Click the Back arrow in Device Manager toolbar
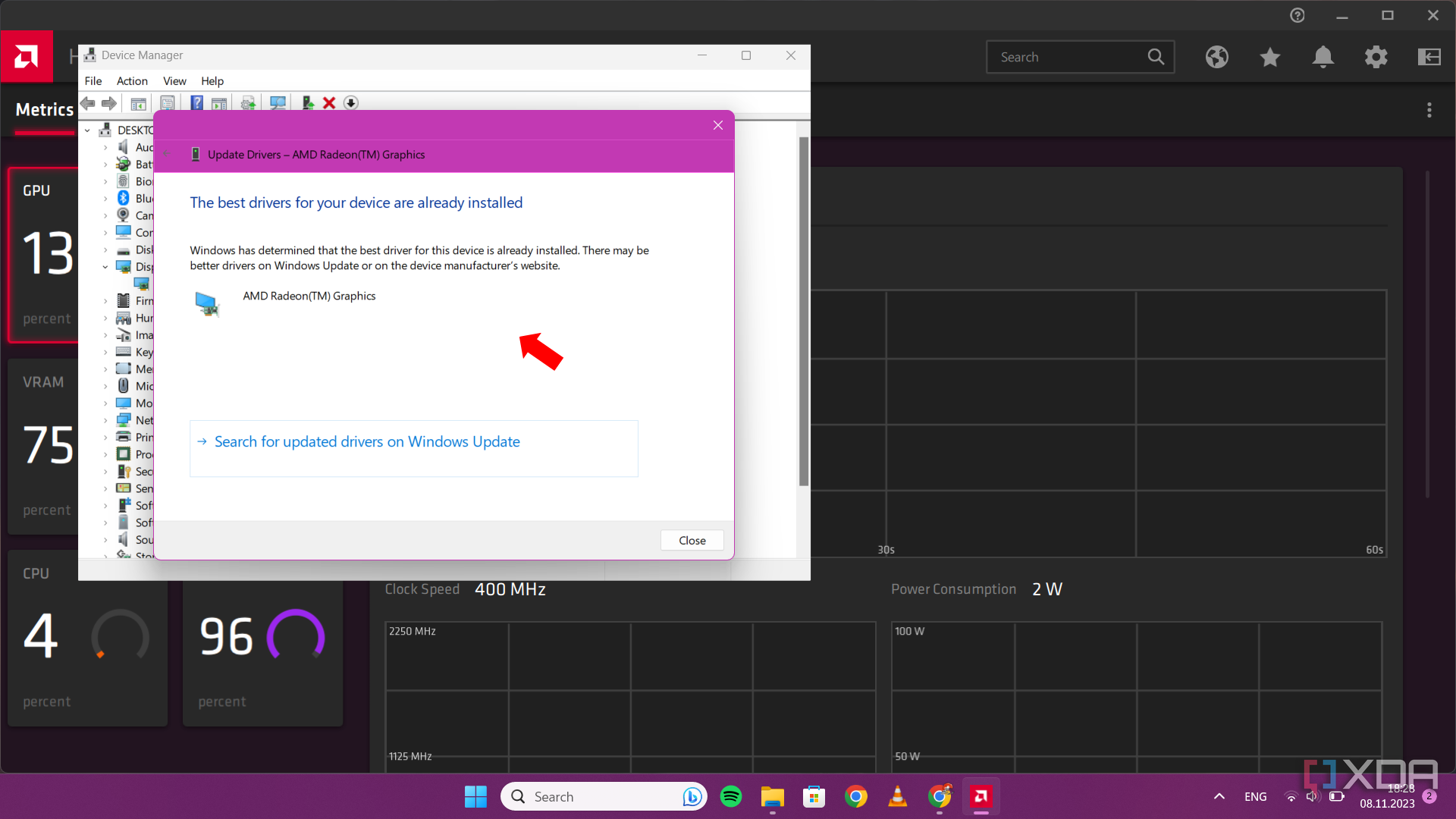1456x819 pixels. click(x=88, y=103)
